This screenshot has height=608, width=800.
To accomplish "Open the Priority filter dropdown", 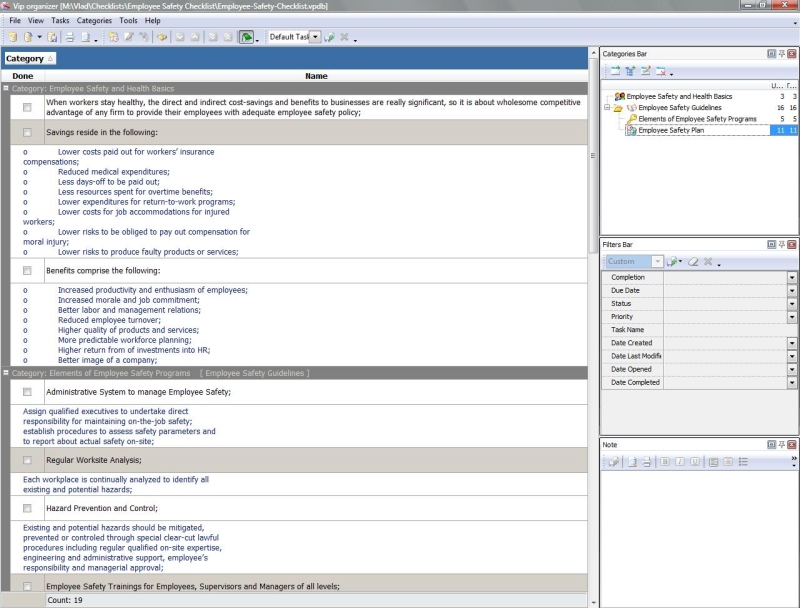I will click(x=792, y=317).
